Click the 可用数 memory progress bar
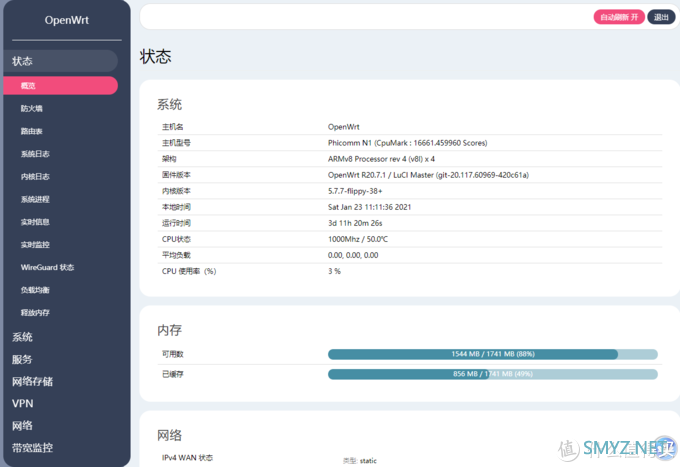Viewport: 680px width, 467px height. [493, 354]
